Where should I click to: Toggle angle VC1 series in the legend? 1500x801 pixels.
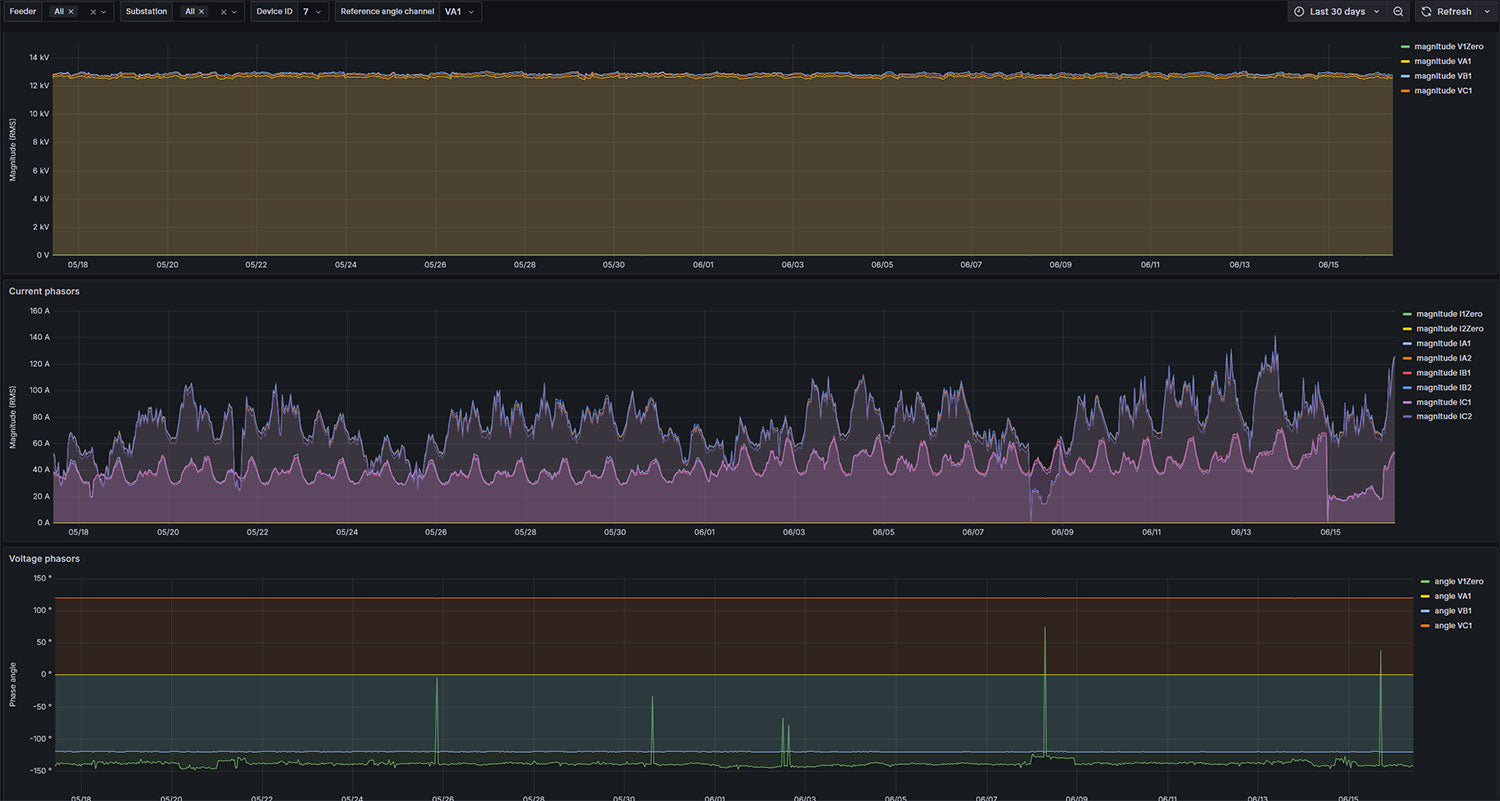[1452, 625]
